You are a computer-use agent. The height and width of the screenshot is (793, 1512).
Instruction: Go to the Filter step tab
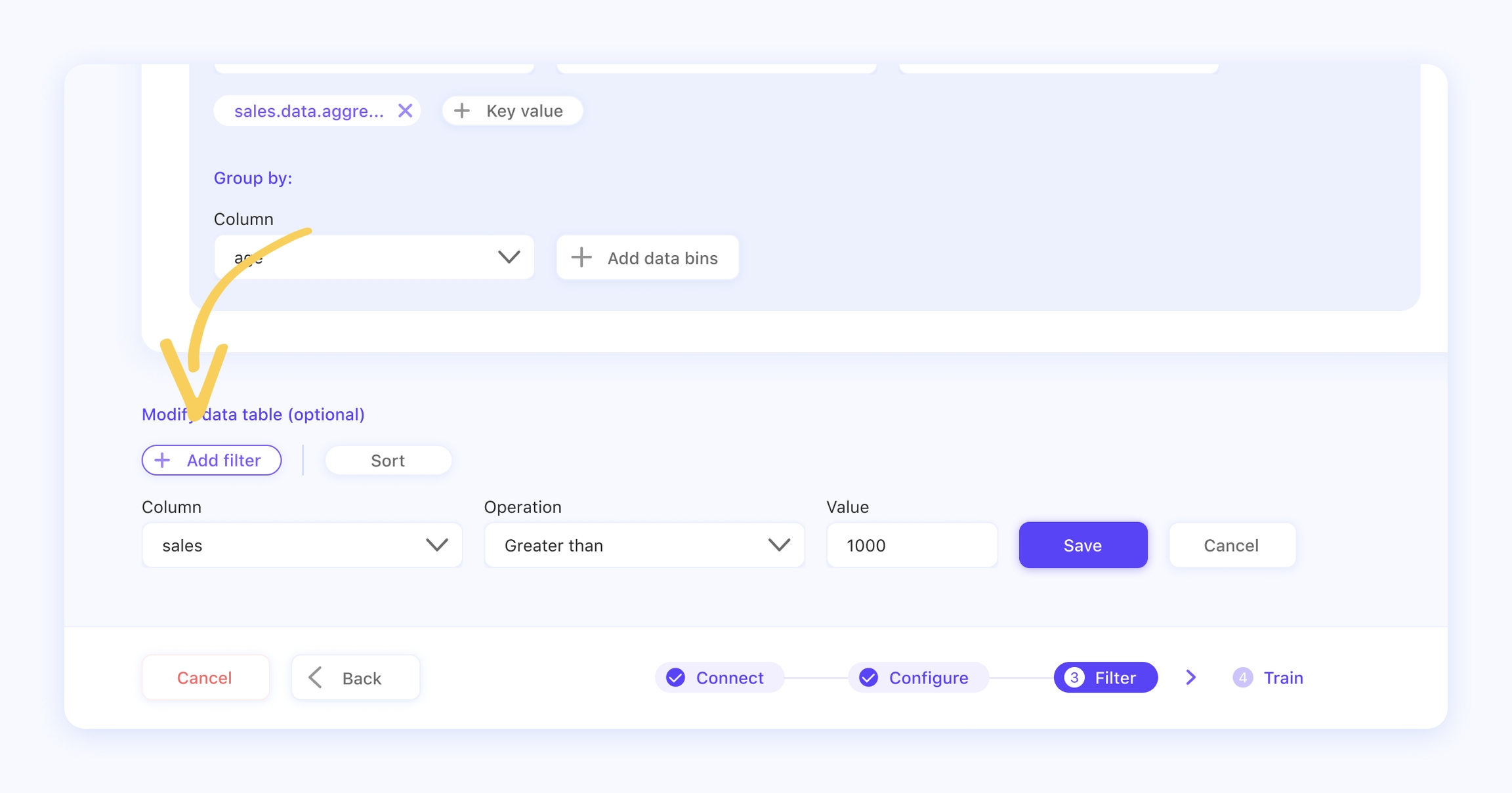(1106, 678)
